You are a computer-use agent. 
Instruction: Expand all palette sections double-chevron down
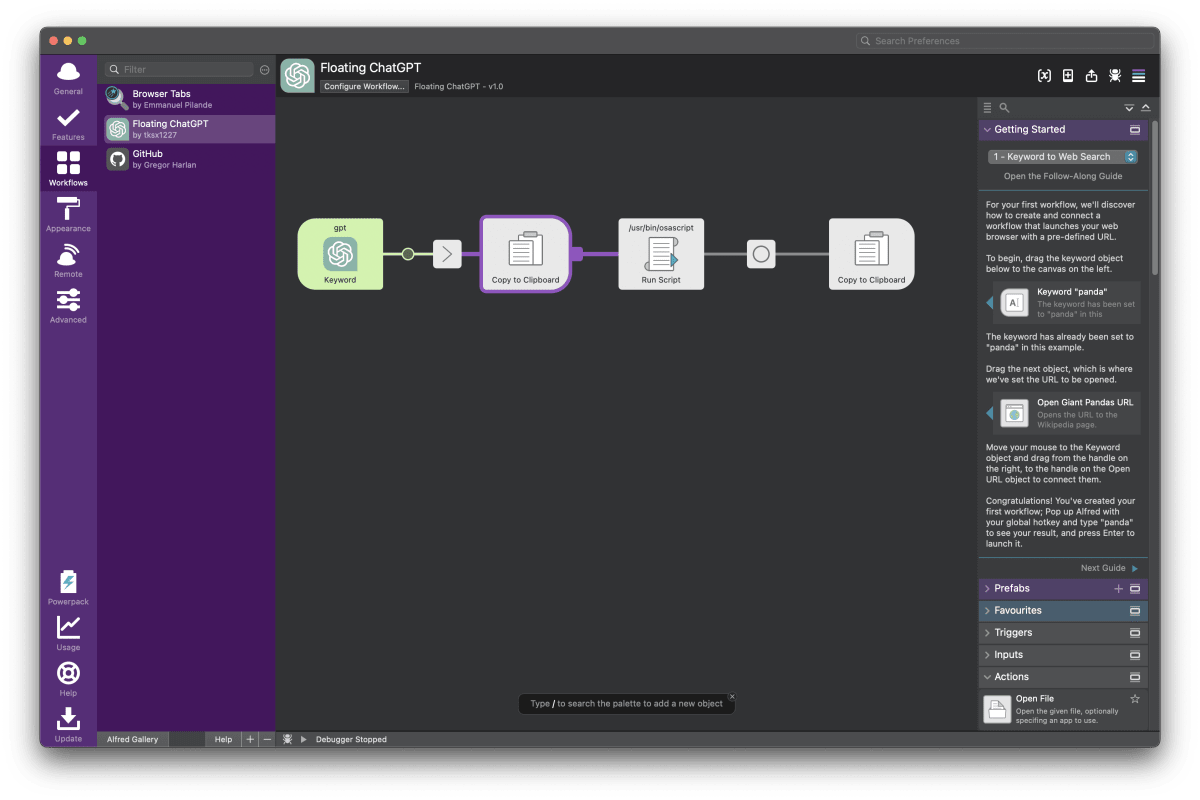point(1129,107)
